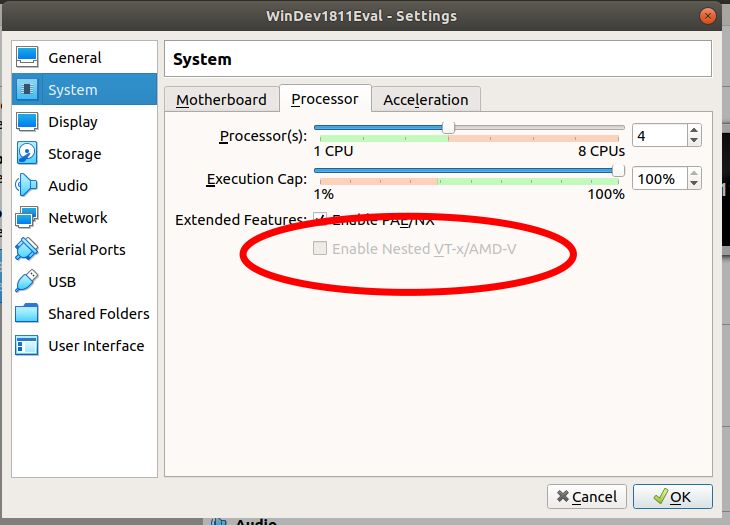Screen dimensions: 730x525
Task: Open the Storage disk icon
Action: pos(27,154)
